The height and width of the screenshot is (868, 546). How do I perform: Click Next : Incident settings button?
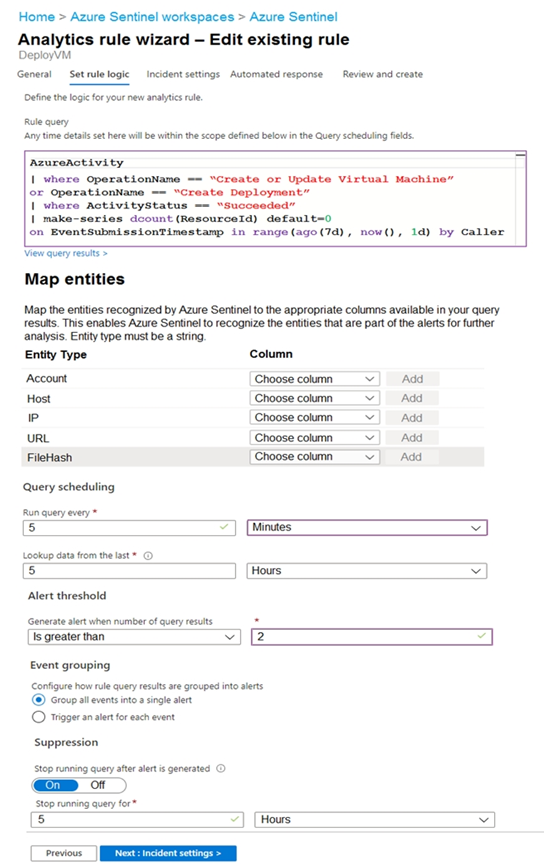point(168,853)
